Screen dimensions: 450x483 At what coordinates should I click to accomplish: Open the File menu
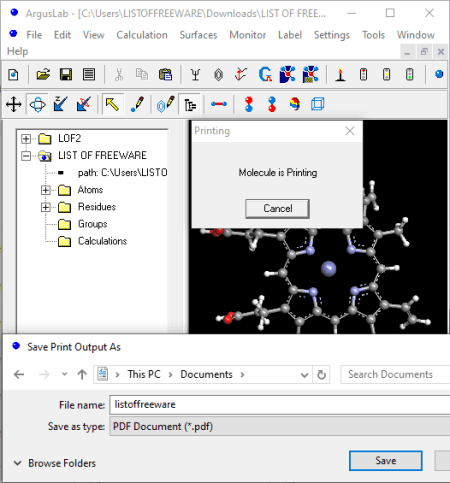click(x=34, y=35)
